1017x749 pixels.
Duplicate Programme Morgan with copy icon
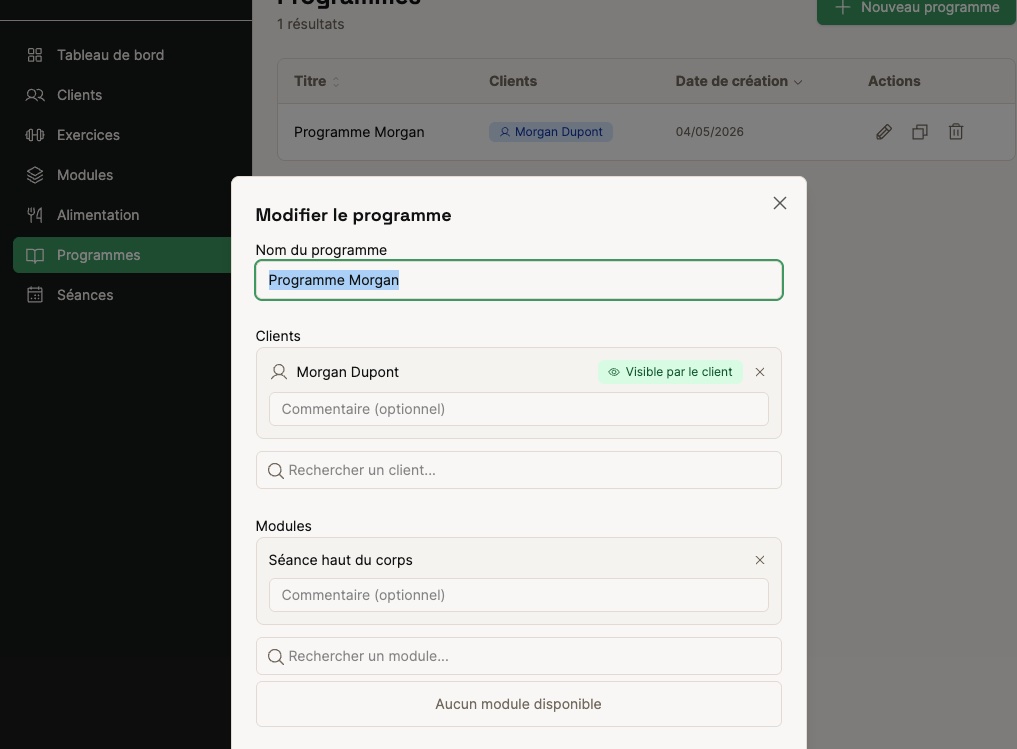pyautogui.click(x=920, y=132)
